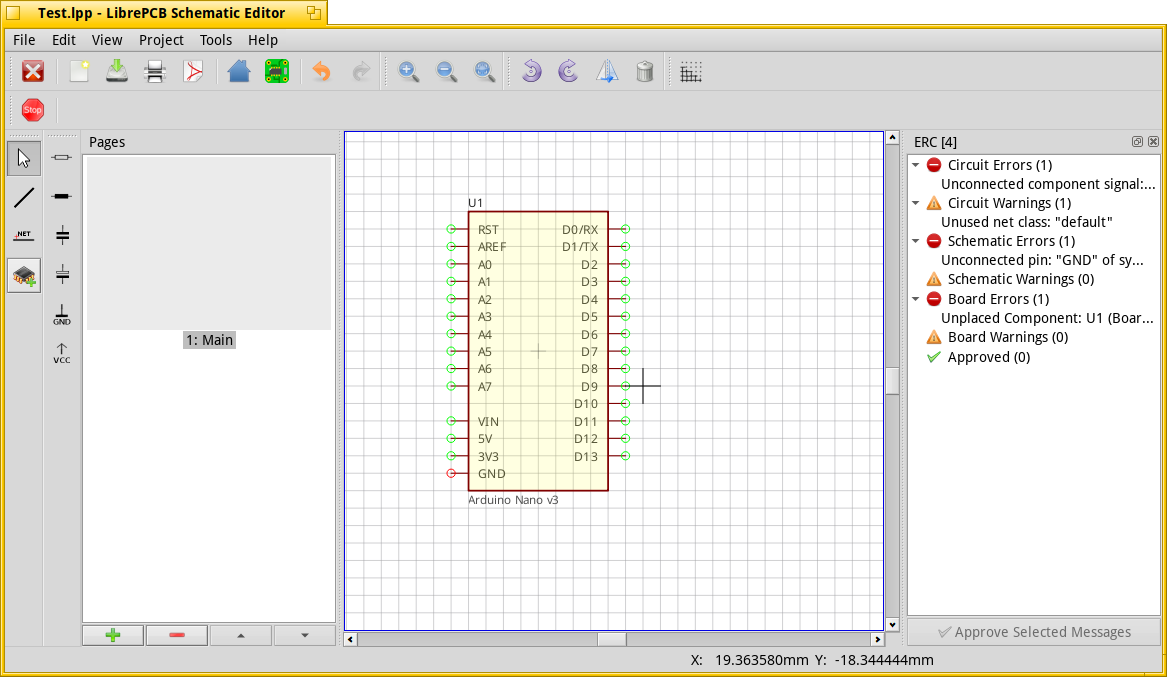
Task: Select the Arduino Nano v3 symbol label
Action: pos(513,501)
